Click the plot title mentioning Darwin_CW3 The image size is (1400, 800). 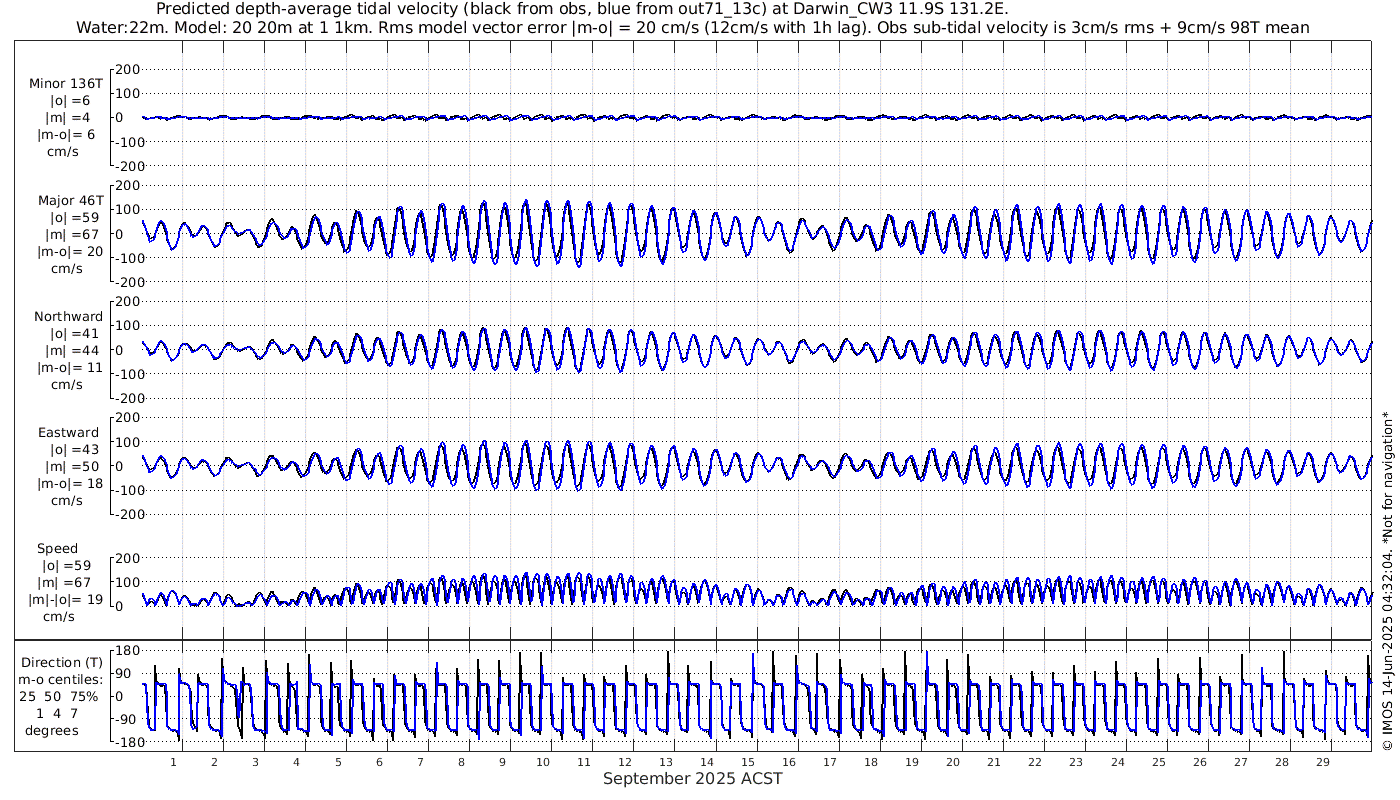pyautogui.click(x=583, y=9)
